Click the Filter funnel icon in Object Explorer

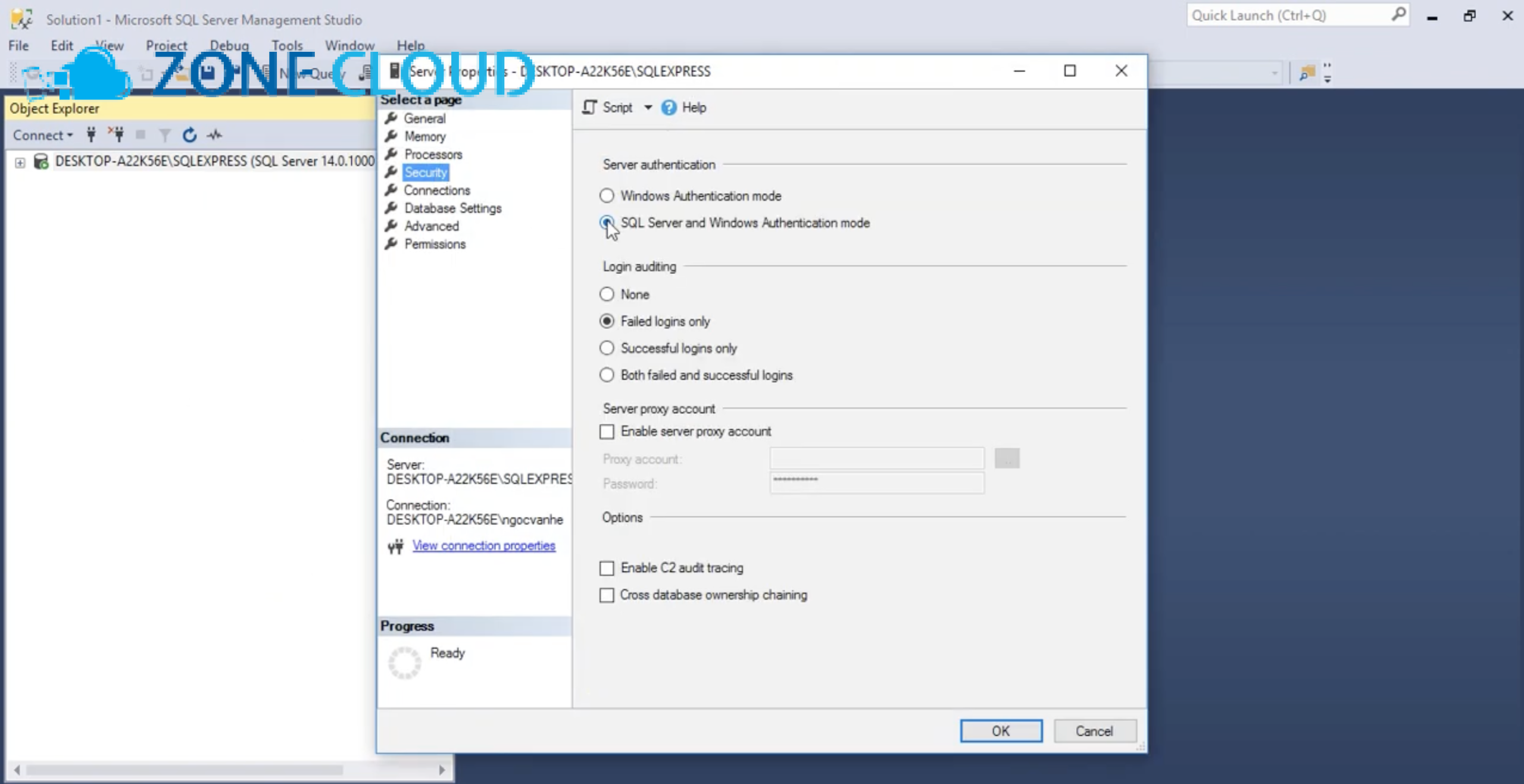tap(165, 136)
